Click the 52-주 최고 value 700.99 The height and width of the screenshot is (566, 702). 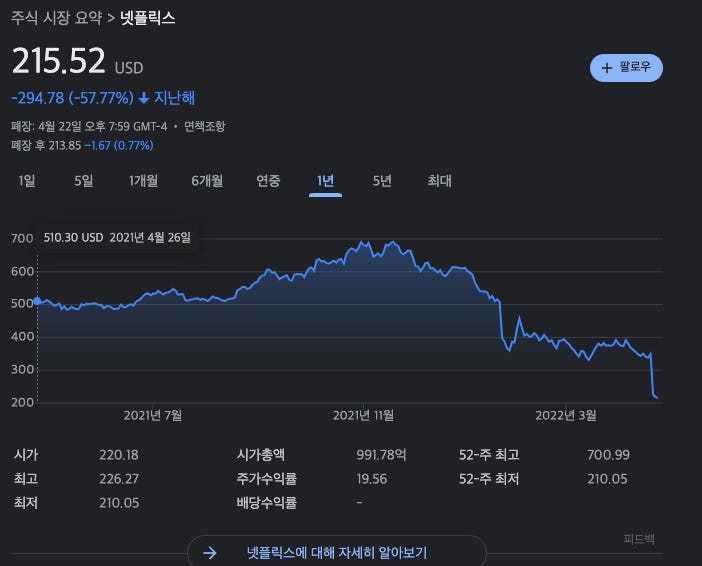click(608, 455)
